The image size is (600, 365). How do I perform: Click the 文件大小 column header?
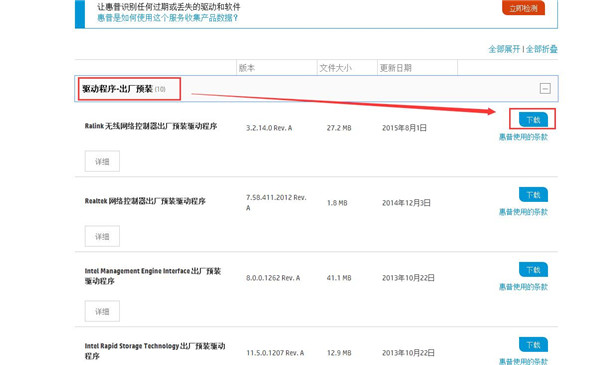335,68
